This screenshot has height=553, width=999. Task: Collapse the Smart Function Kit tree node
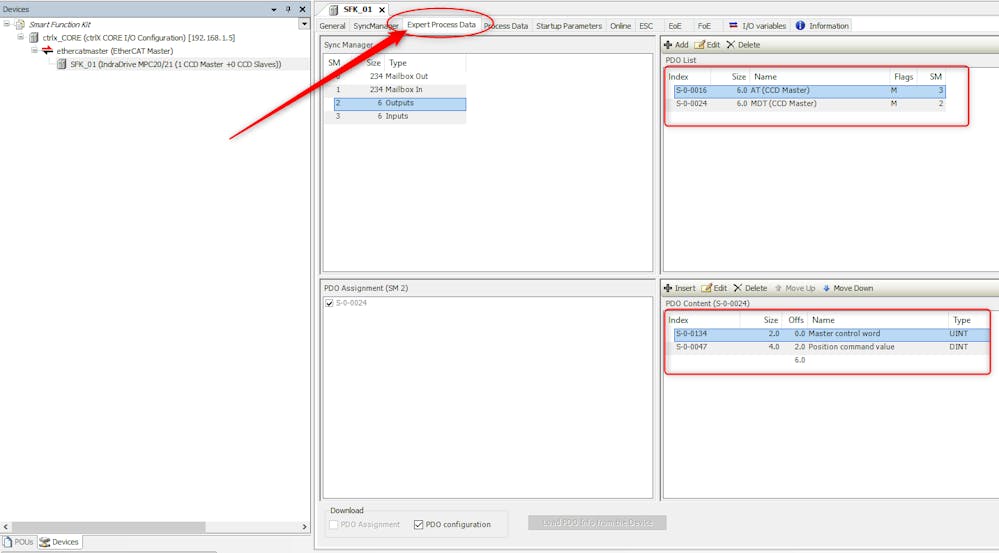pos(7,24)
